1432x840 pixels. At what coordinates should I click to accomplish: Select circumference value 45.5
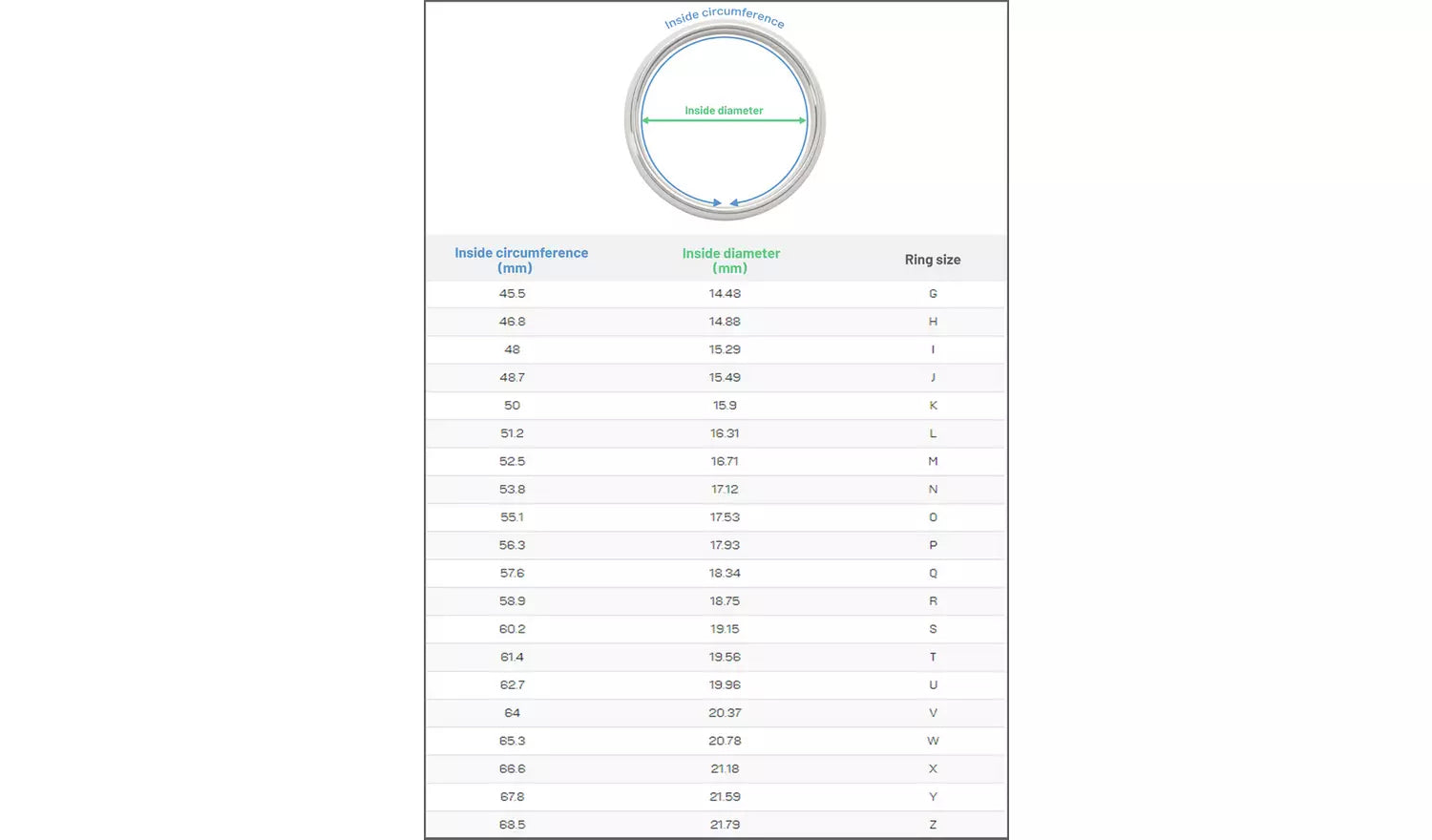click(512, 294)
